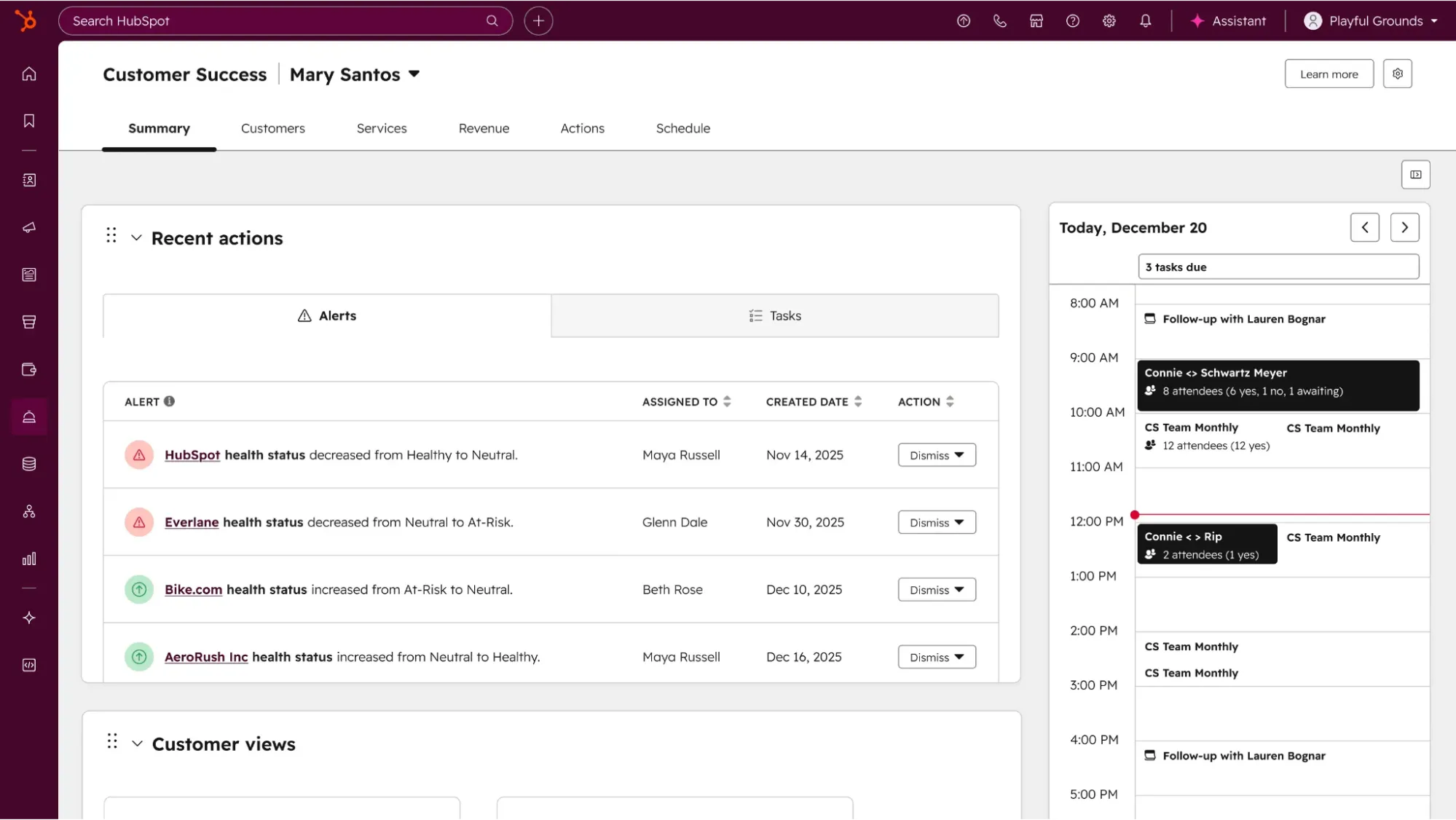This screenshot has height=820, width=1456.
Task: Open the Marketplace storefront icon in top bar
Action: (x=1036, y=20)
